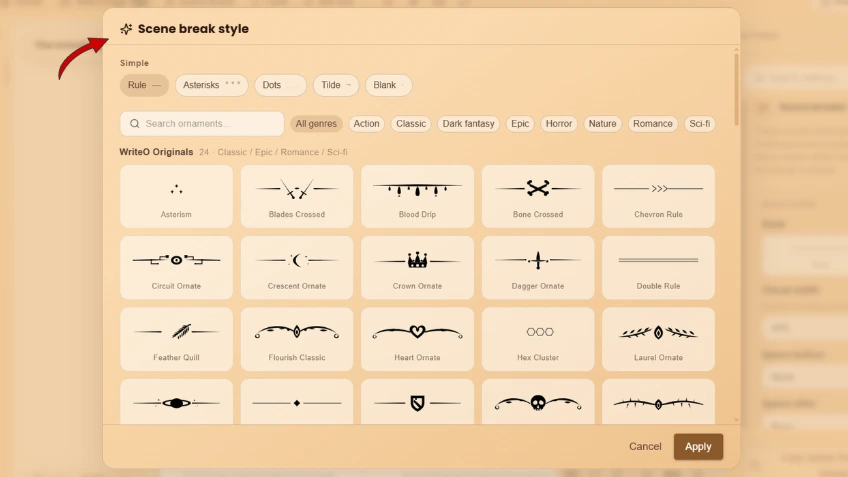The height and width of the screenshot is (477, 848).
Task: Select the Laurel Ornate ornament
Action: tap(658, 339)
